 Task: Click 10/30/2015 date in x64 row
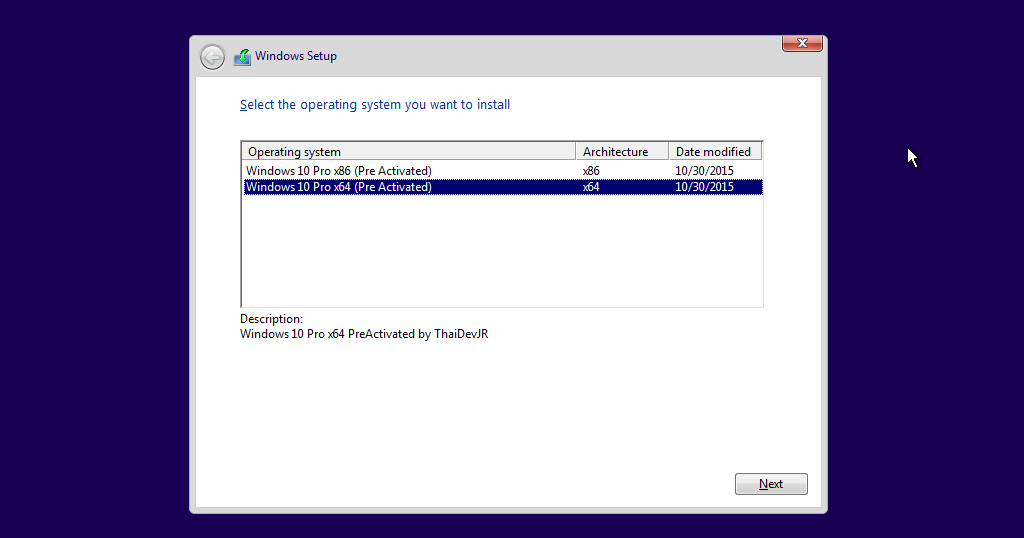click(704, 187)
